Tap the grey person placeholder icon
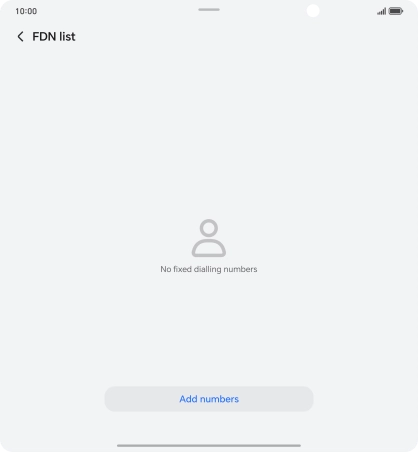Screen dimensions: 418x452 [209, 238]
